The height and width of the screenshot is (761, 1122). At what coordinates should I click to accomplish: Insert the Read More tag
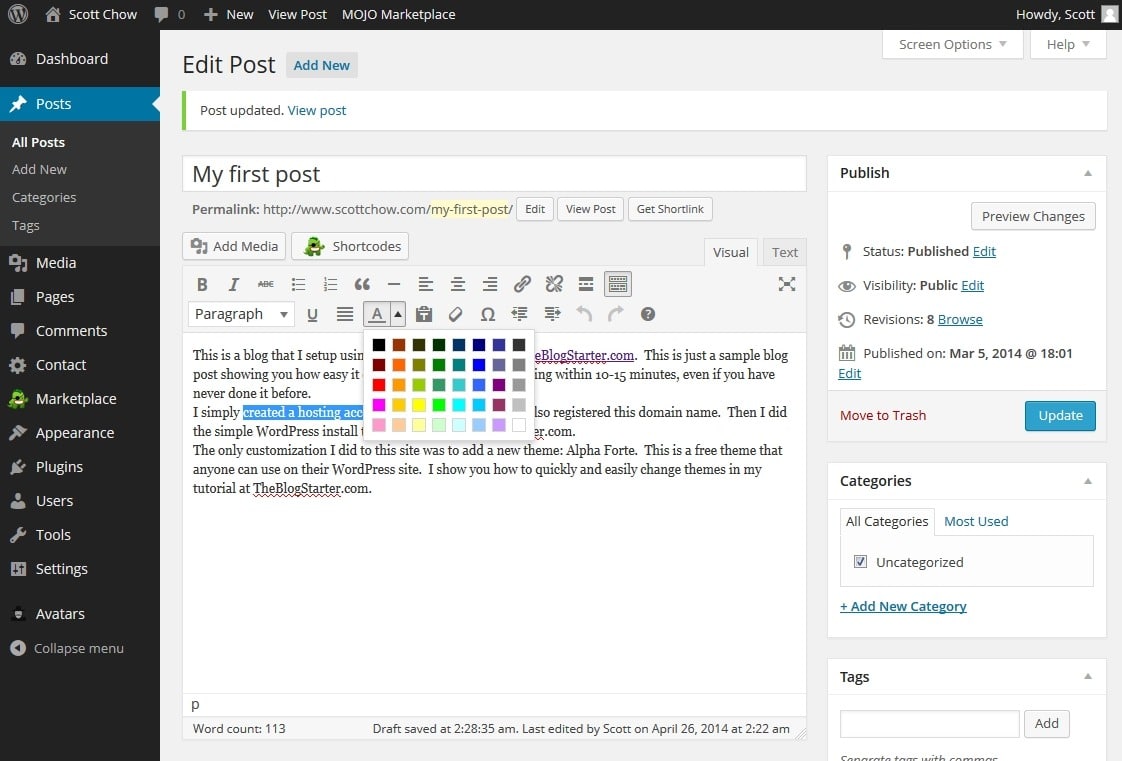click(586, 283)
